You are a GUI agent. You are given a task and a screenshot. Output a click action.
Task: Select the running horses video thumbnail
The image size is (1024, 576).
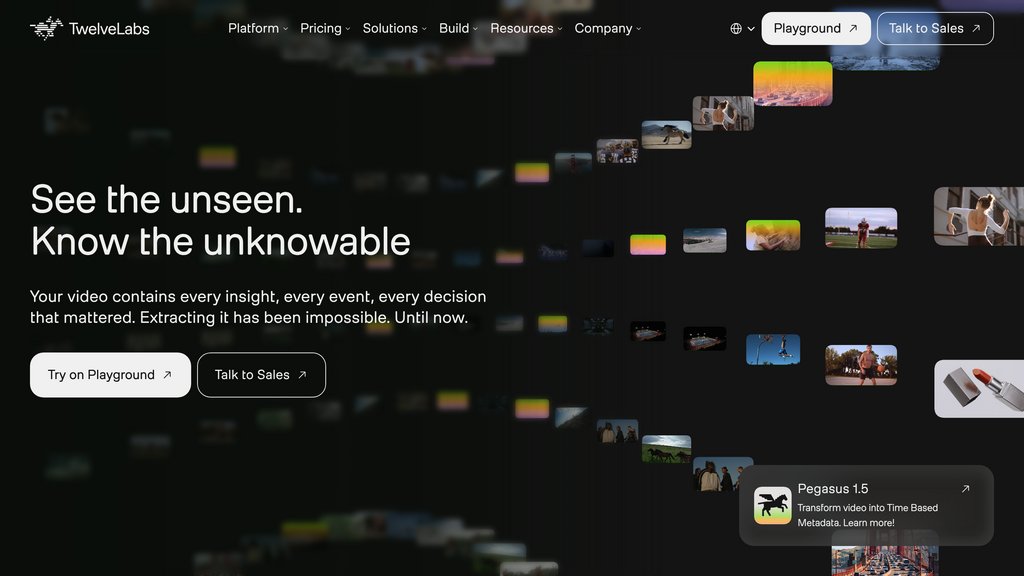pyautogui.click(x=666, y=449)
